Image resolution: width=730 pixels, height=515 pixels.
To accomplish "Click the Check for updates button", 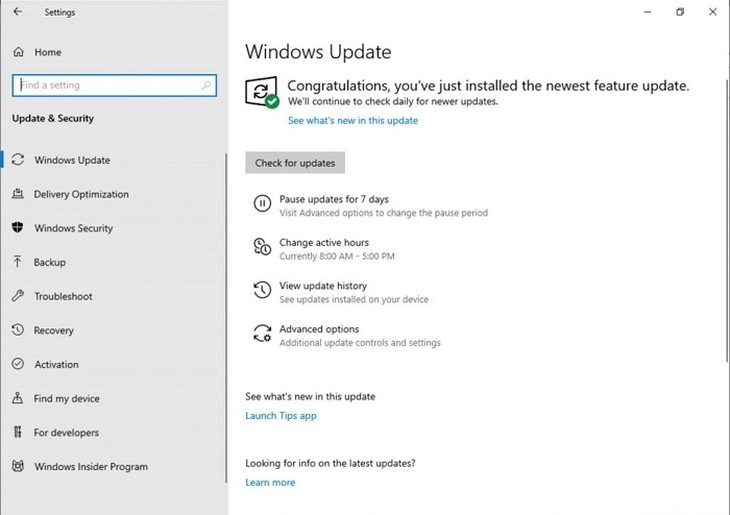I will pos(295,163).
